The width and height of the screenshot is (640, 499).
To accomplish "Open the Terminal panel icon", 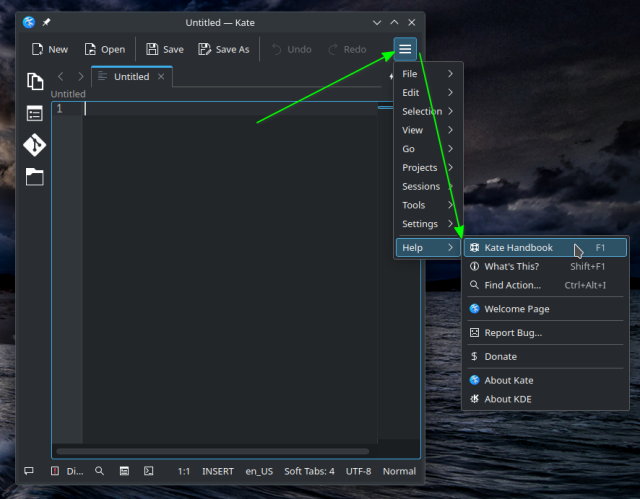I will click(149, 471).
